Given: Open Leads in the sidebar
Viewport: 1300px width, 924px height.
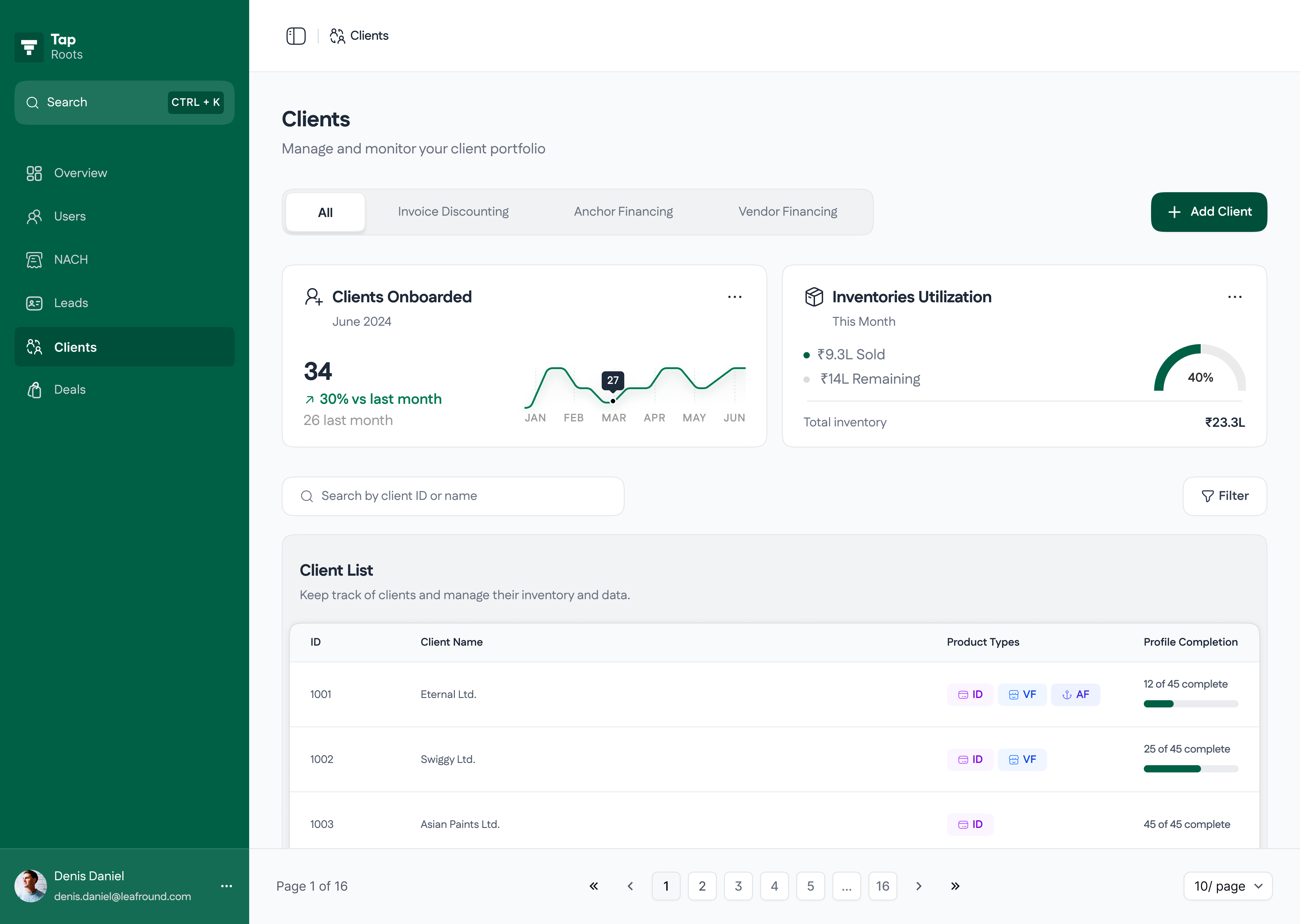Looking at the screenshot, I should (124, 303).
